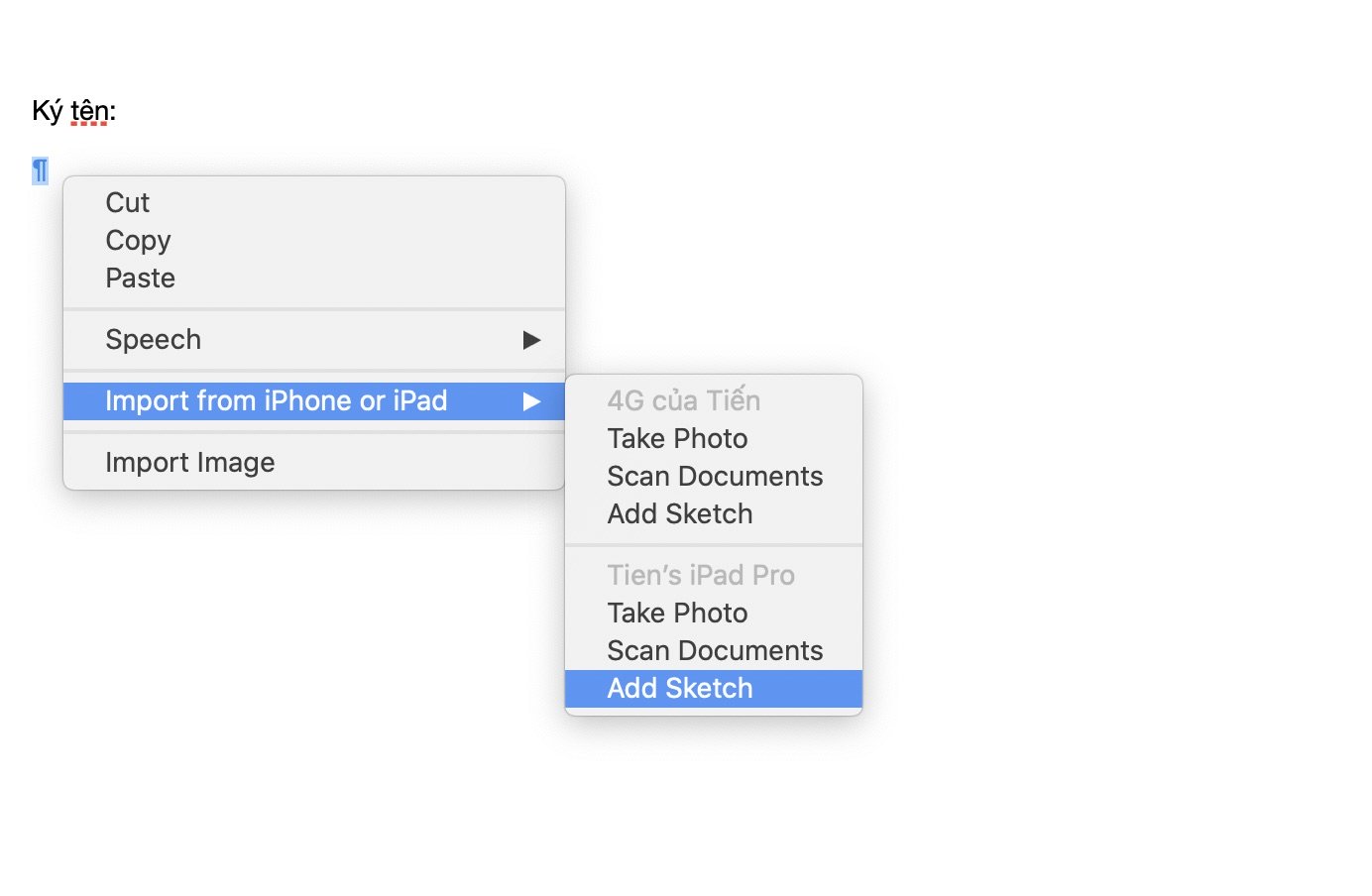This screenshot has height=896, width=1372.
Task: Click the word Ký in the document
Action: (48, 111)
